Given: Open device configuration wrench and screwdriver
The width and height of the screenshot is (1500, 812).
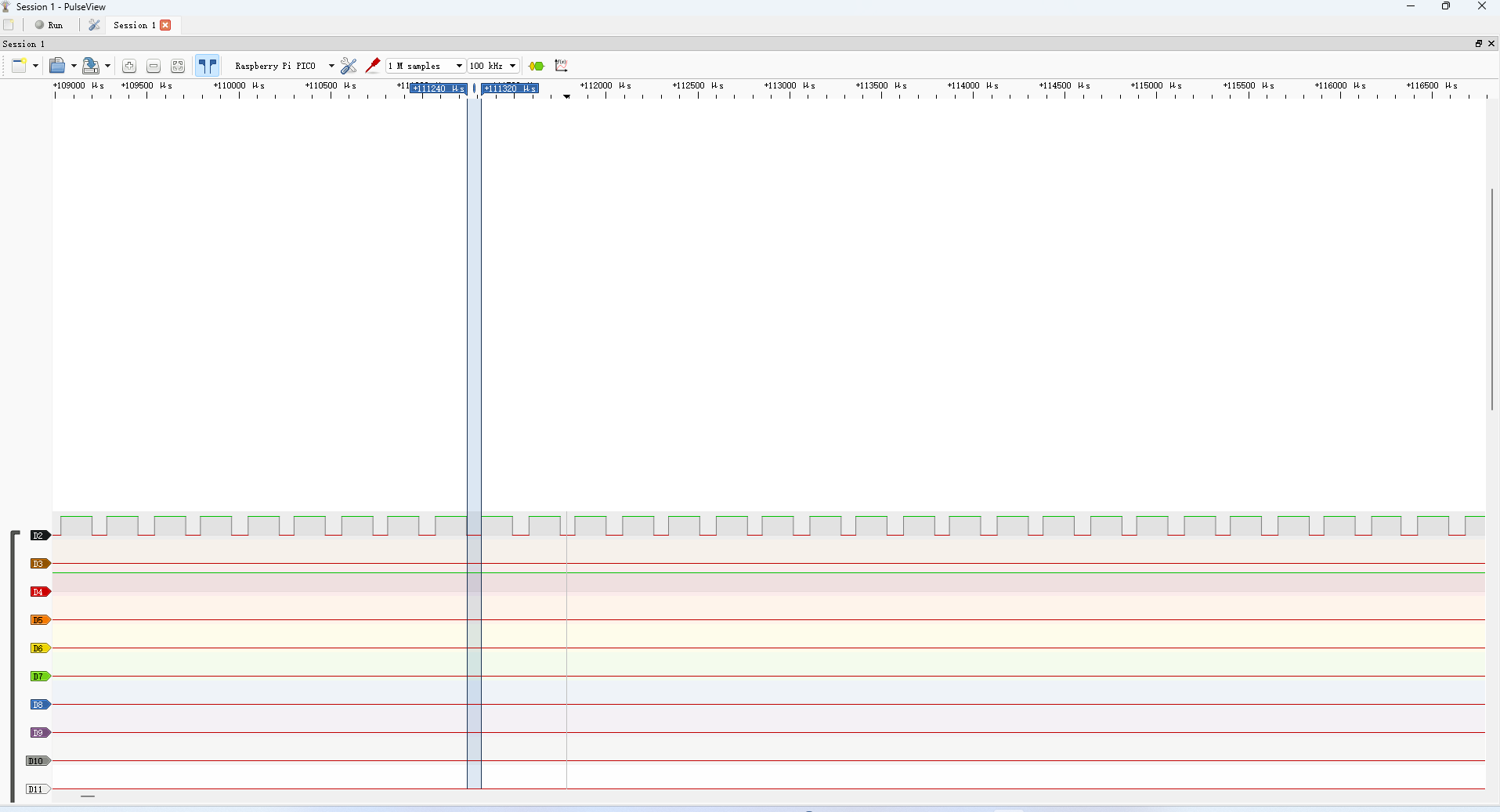Looking at the screenshot, I should coord(349,66).
